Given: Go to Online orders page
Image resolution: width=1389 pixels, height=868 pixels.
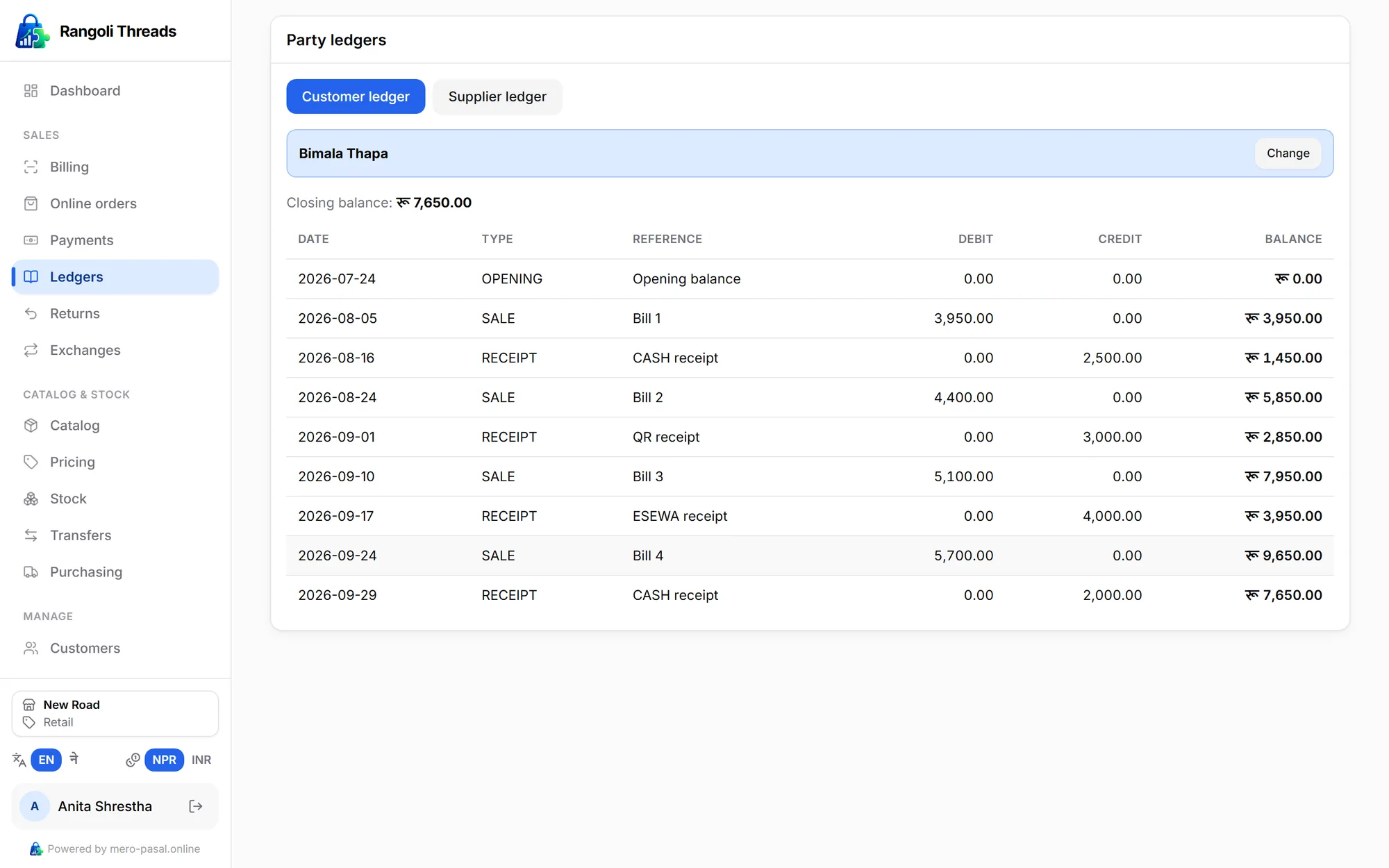Looking at the screenshot, I should pos(115,203).
